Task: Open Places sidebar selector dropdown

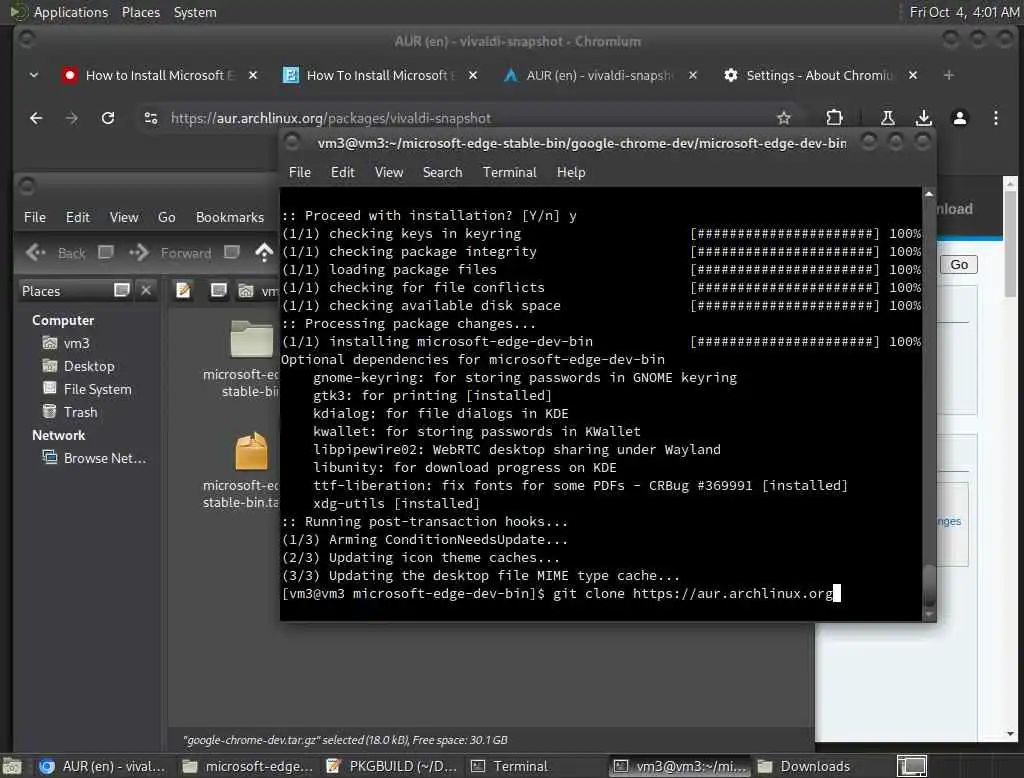Action: coord(121,290)
